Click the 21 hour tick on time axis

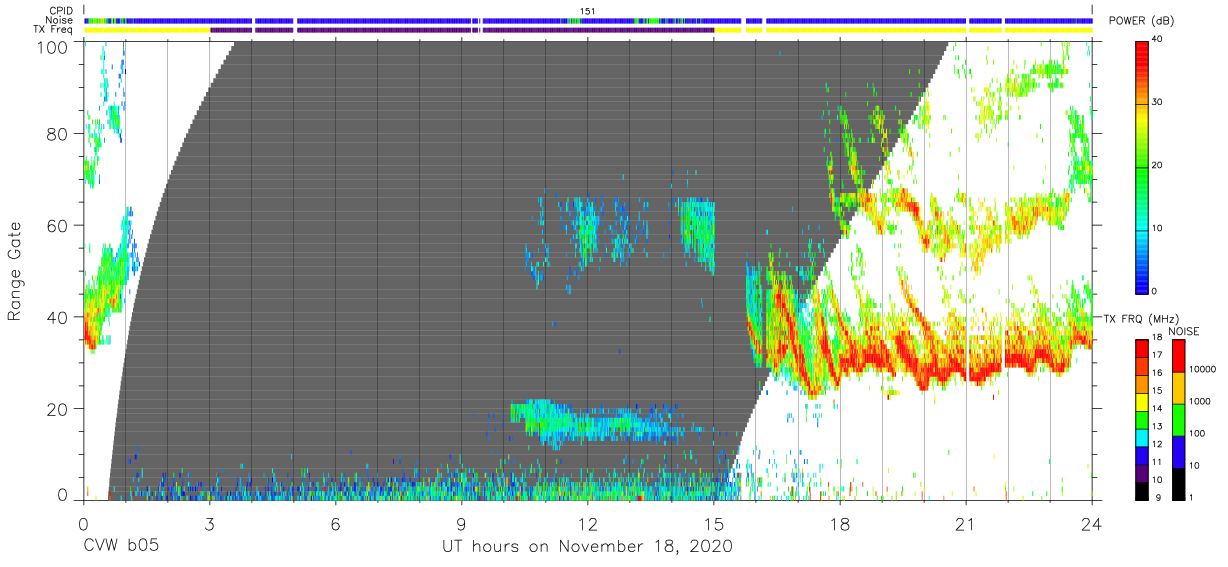(x=965, y=523)
